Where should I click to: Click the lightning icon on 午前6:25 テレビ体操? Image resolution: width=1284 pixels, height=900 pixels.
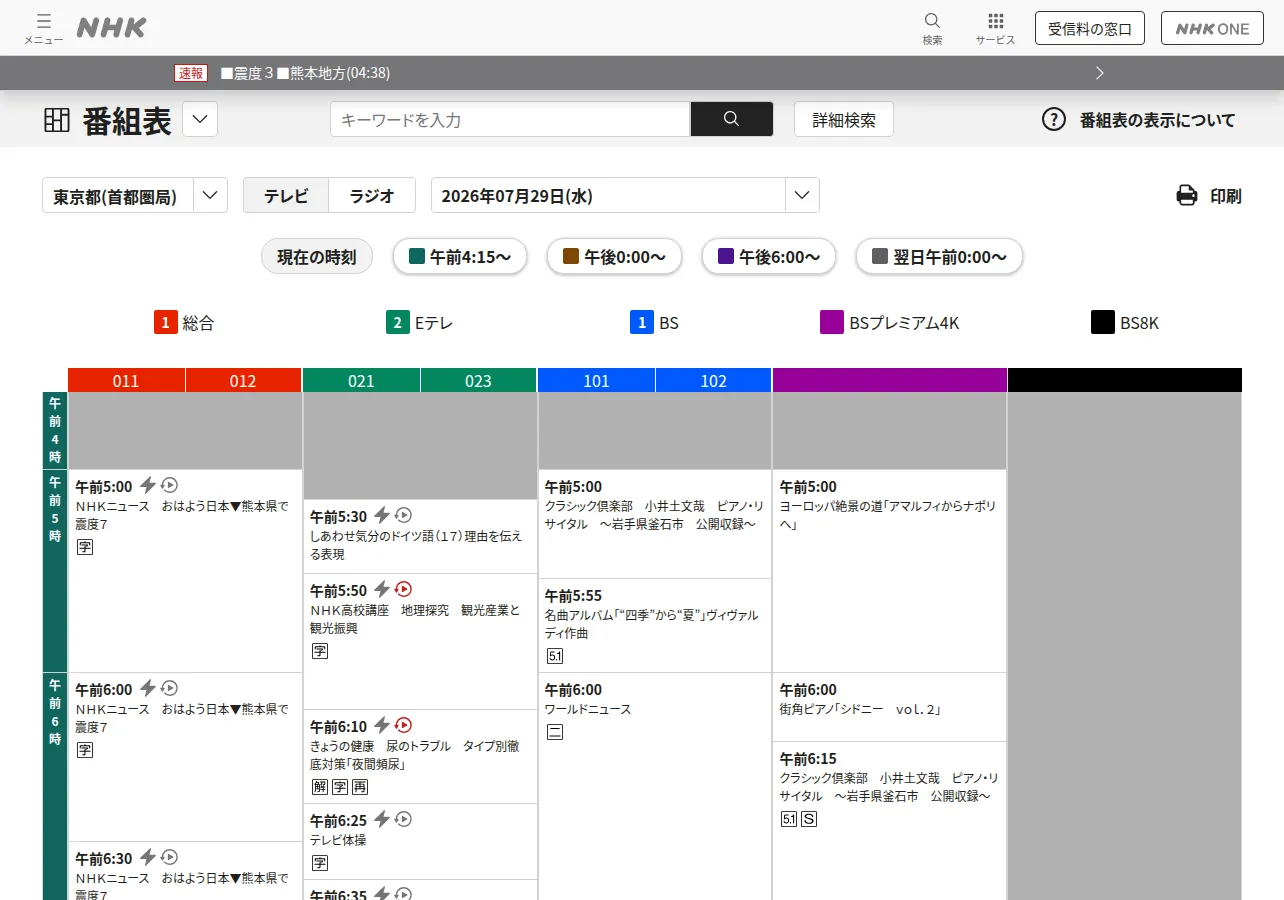382,819
